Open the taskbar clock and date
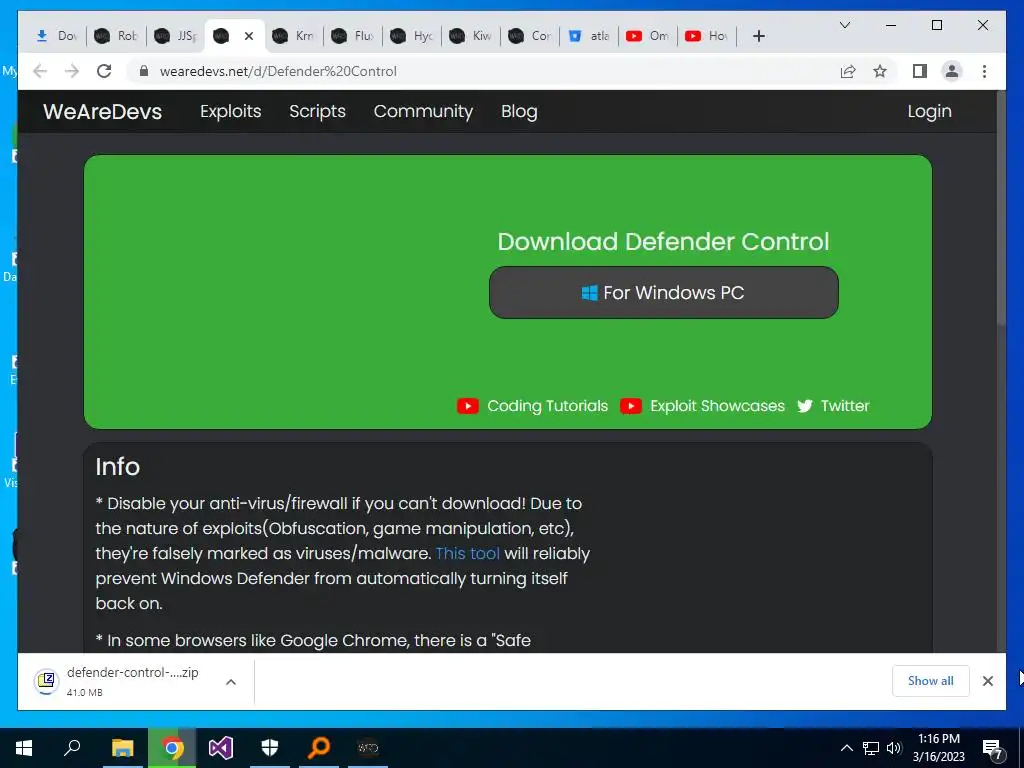Image resolution: width=1024 pixels, height=768 pixels. click(x=938, y=748)
